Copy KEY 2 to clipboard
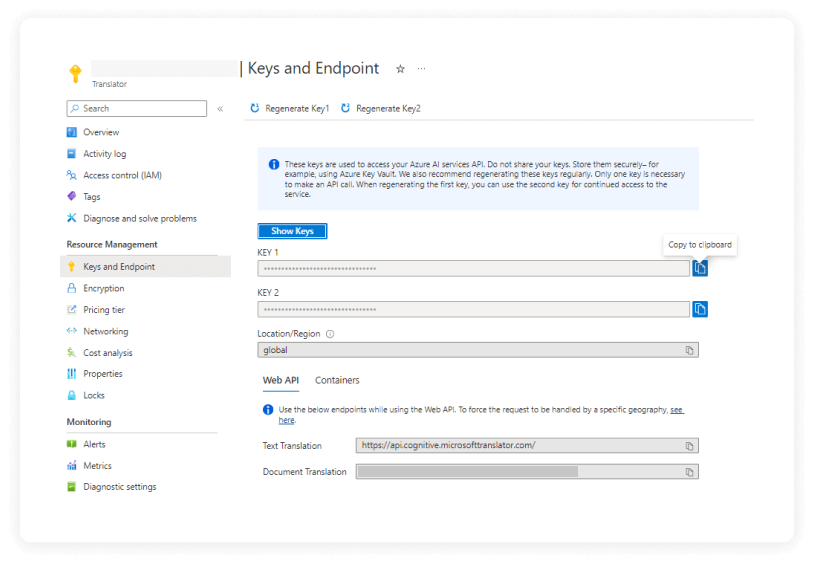 (x=700, y=309)
